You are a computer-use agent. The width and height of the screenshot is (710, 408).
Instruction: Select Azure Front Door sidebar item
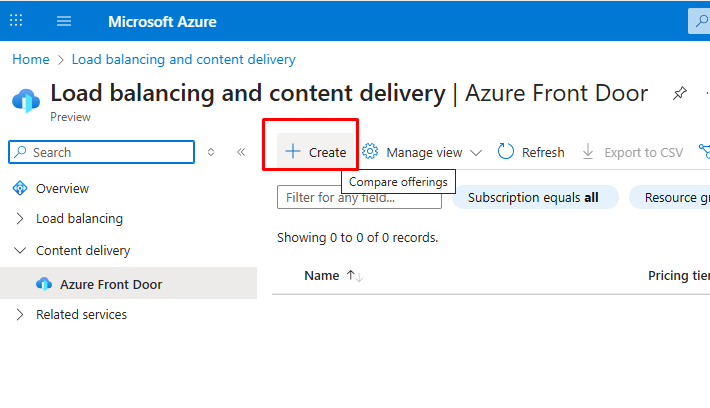coord(129,283)
